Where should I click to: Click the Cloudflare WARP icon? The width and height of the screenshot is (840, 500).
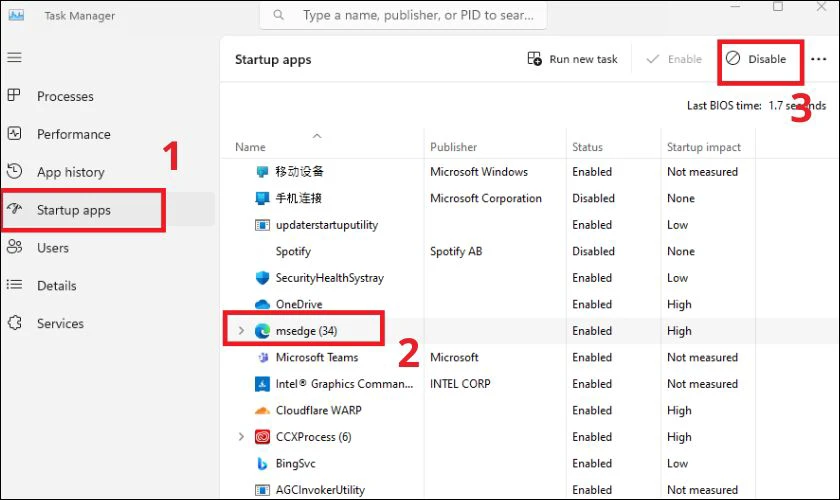(x=262, y=411)
